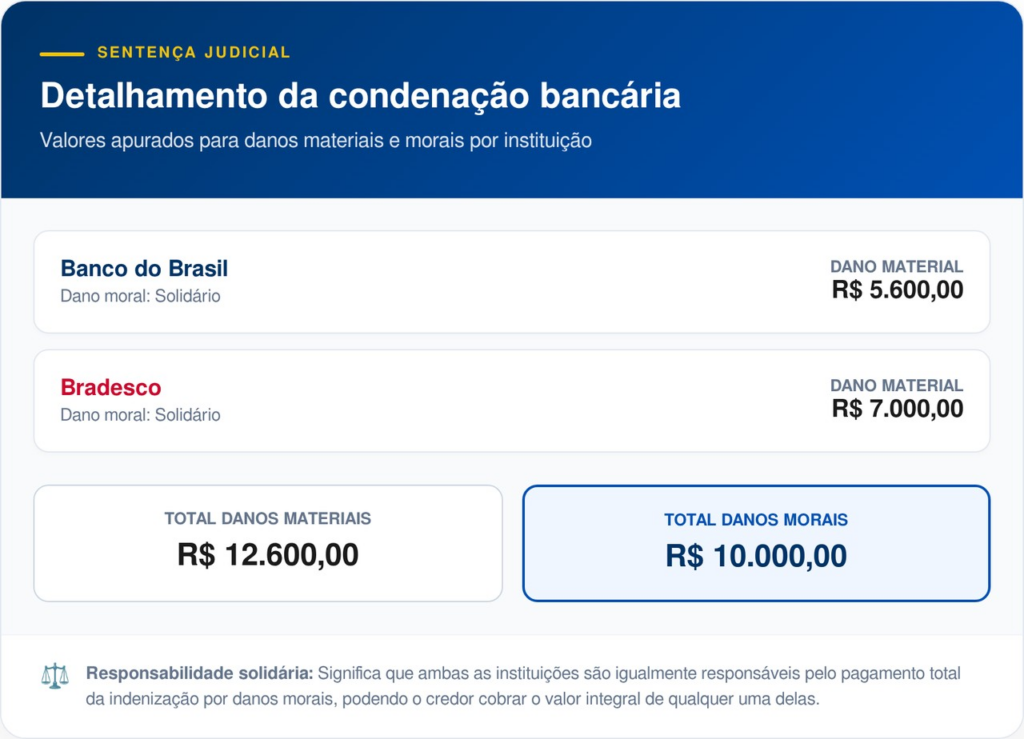The width and height of the screenshot is (1024, 739).
Task: Click the scales of justice icon
Action: point(55,676)
